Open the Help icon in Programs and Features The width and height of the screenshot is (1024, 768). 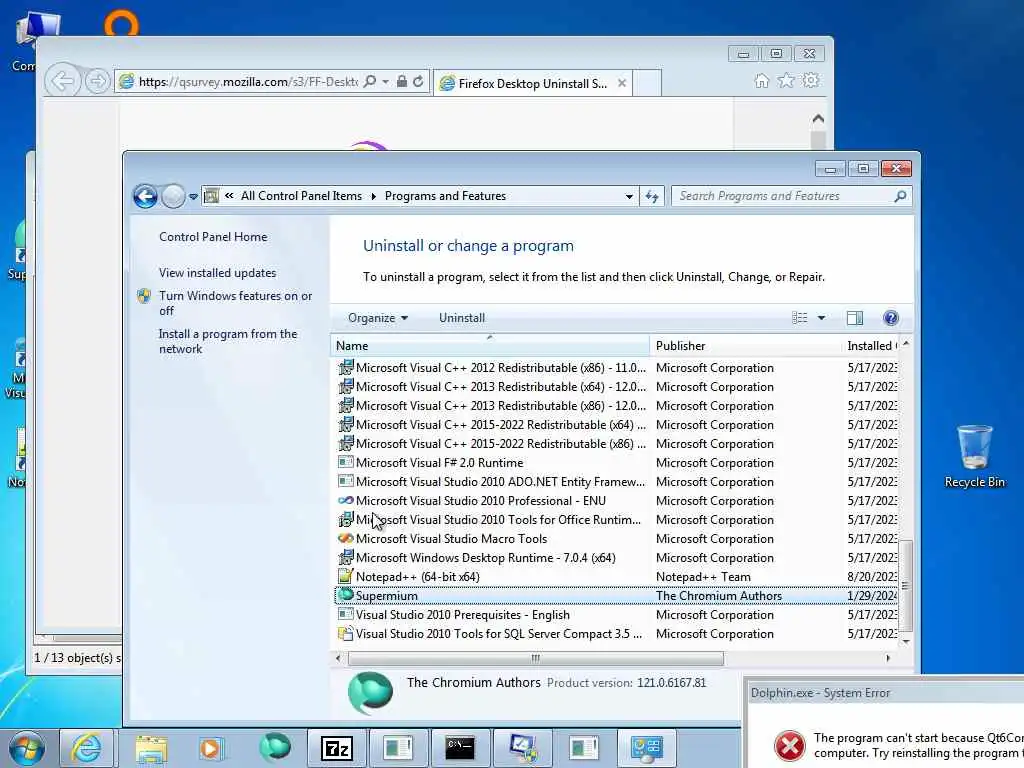tap(891, 318)
